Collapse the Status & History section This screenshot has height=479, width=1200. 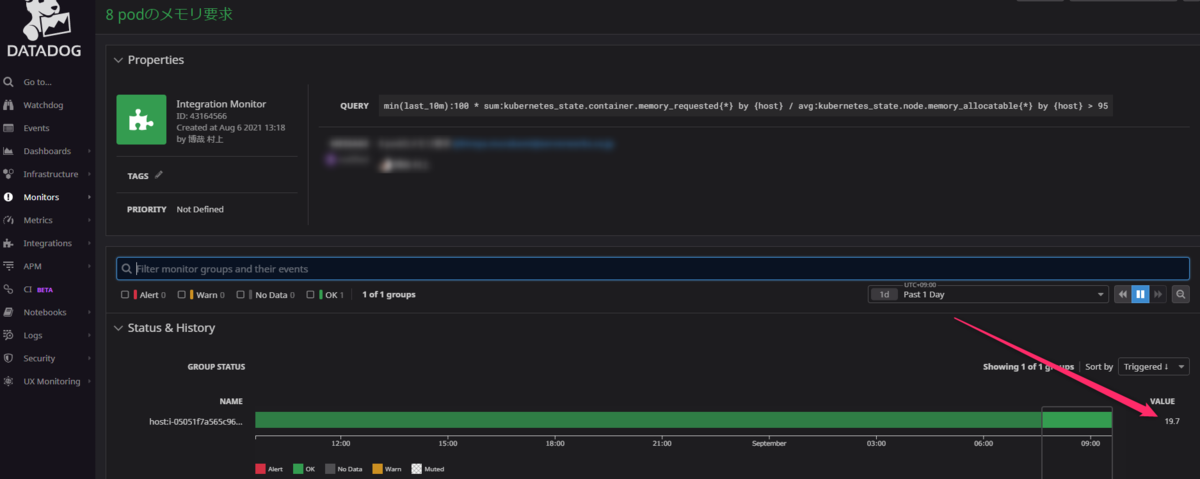[x=118, y=328]
